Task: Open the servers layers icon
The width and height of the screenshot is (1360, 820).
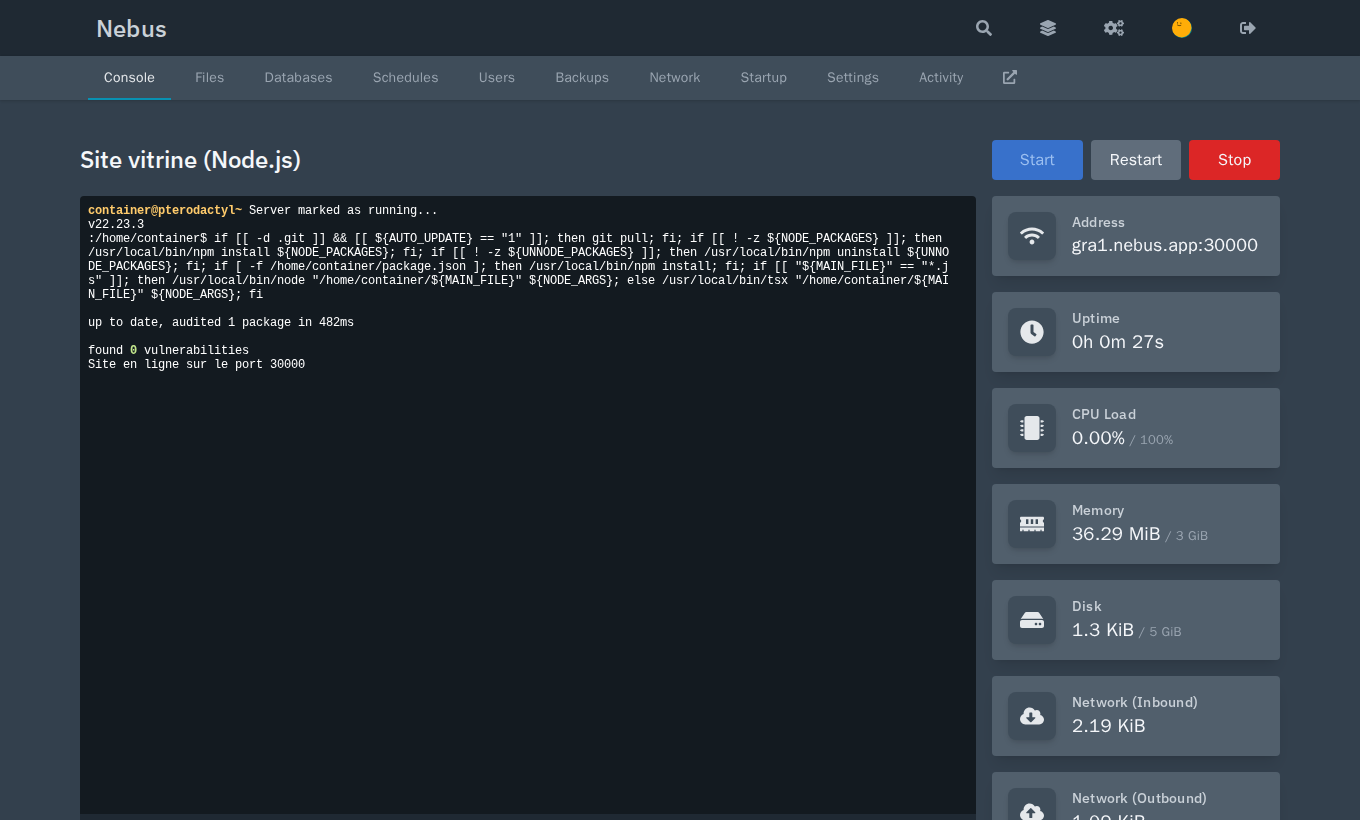Action: tap(1048, 28)
